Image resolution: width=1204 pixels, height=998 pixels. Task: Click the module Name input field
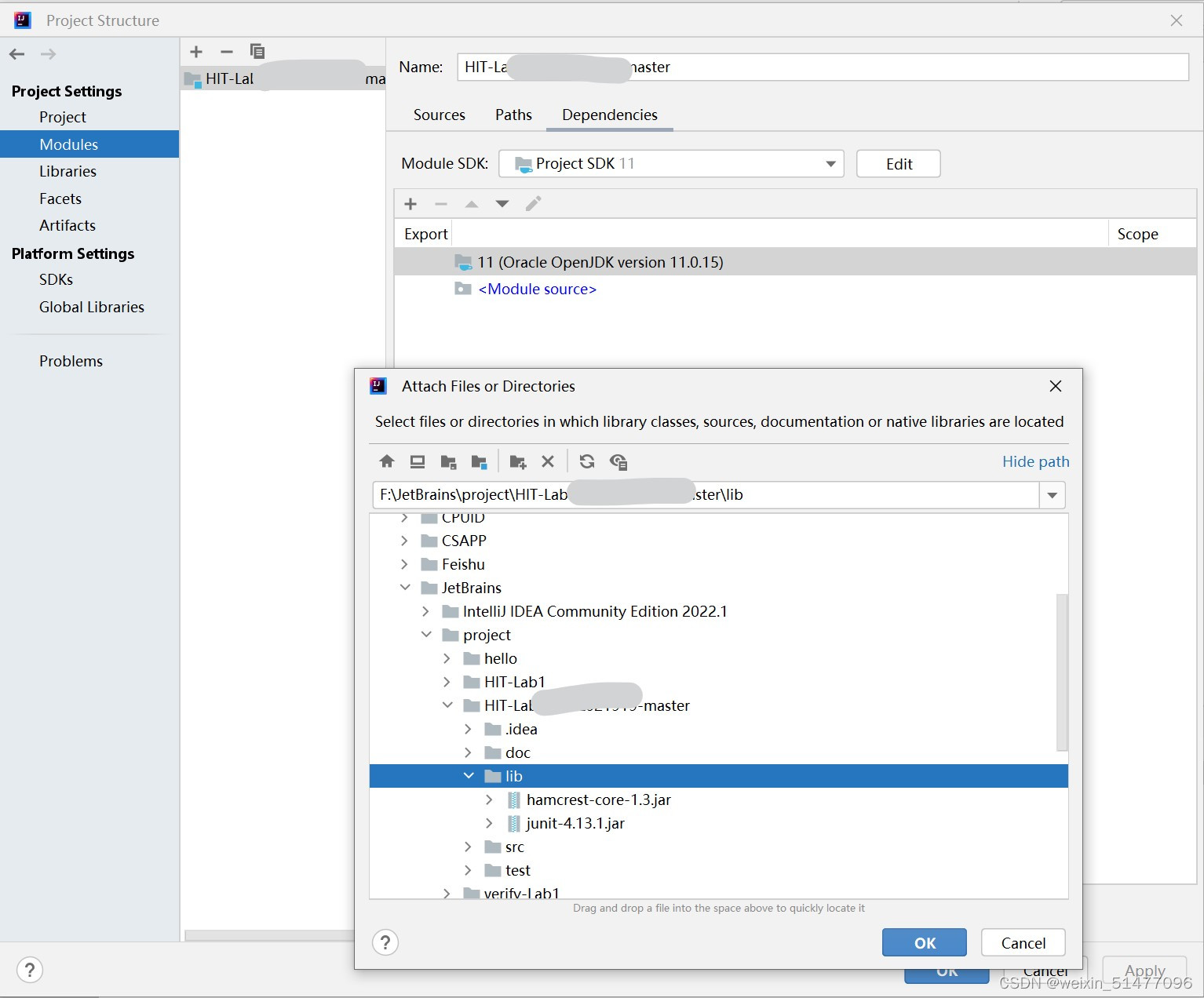tap(823, 67)
